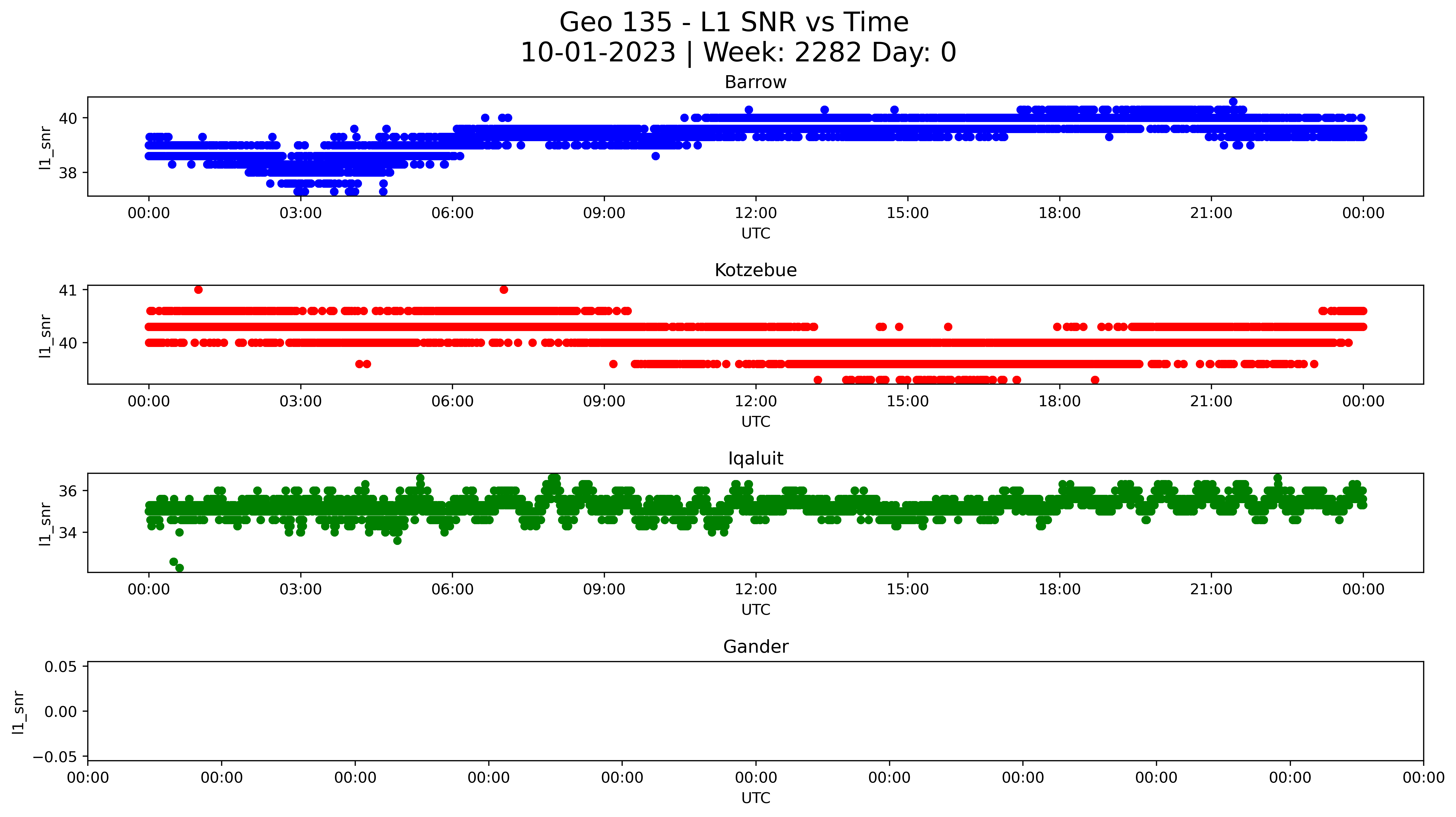
Task: Click the Iqaluit subplot title
Action: (755, 458)
